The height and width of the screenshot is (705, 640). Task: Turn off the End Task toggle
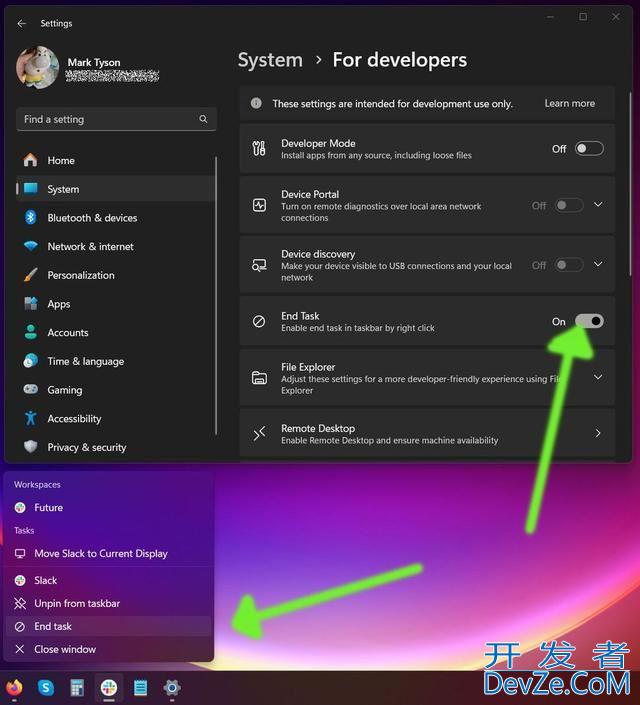coord(589,321)
